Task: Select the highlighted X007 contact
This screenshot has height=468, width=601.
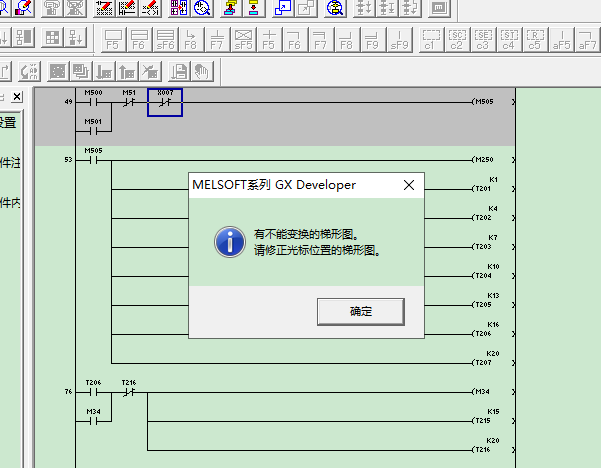Action: click(165, 102)
